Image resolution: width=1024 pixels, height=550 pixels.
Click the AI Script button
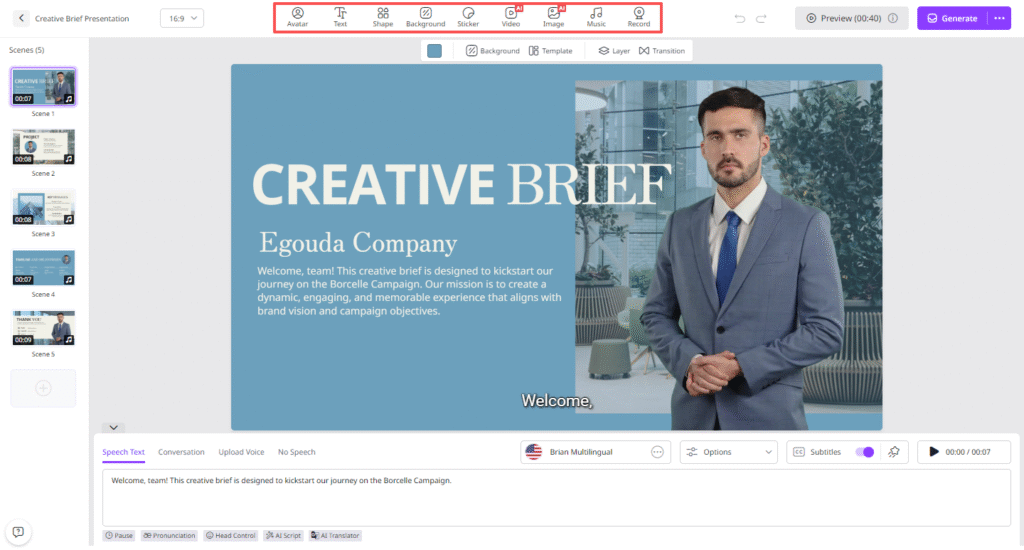tap(283, 536)
